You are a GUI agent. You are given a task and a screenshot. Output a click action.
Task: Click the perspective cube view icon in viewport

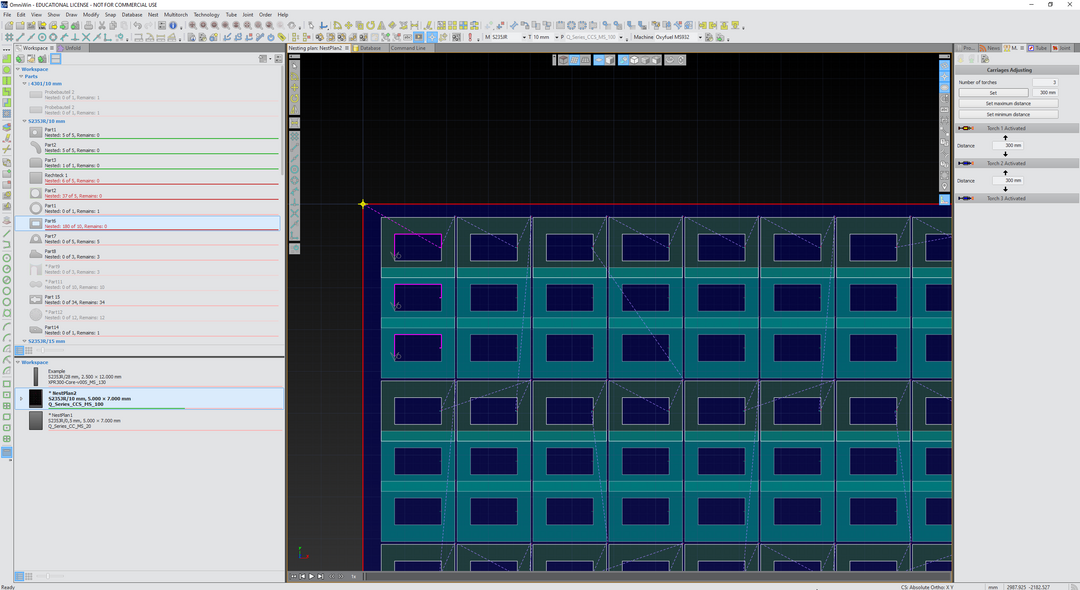click(x=563, y=60)
